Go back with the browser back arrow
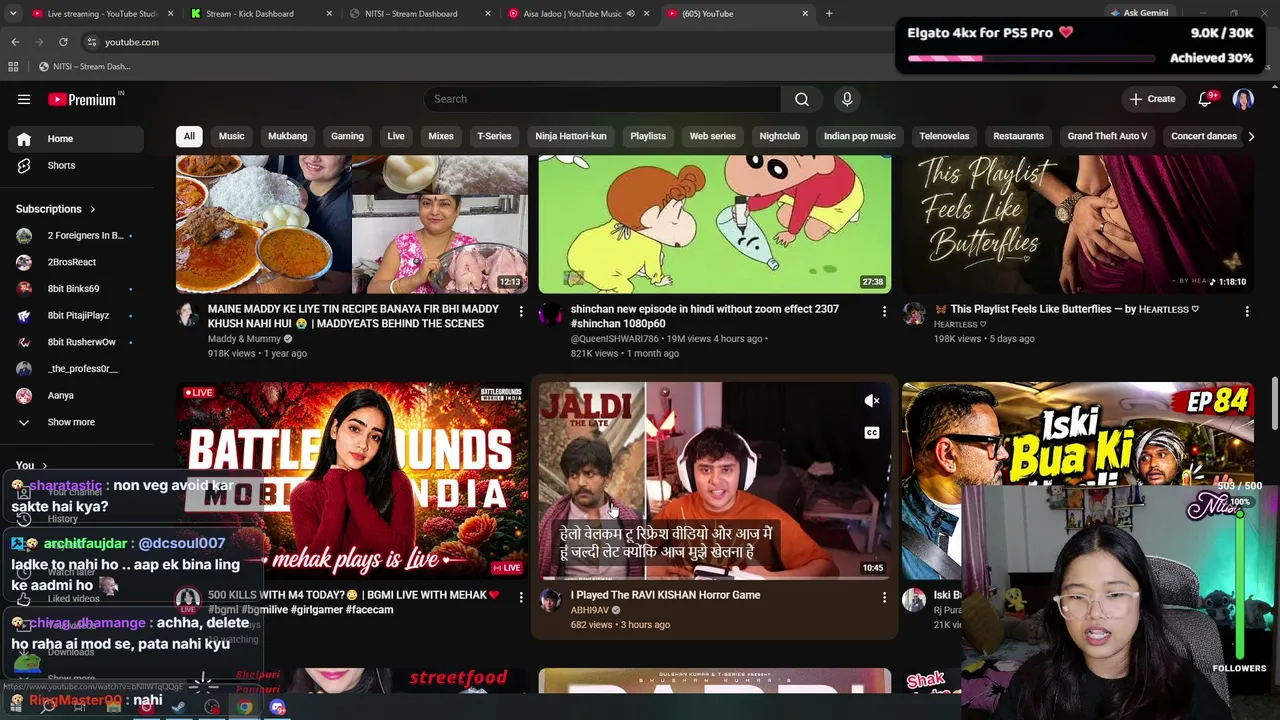This screenshot has width=1280, height=720. pos(15,42)
